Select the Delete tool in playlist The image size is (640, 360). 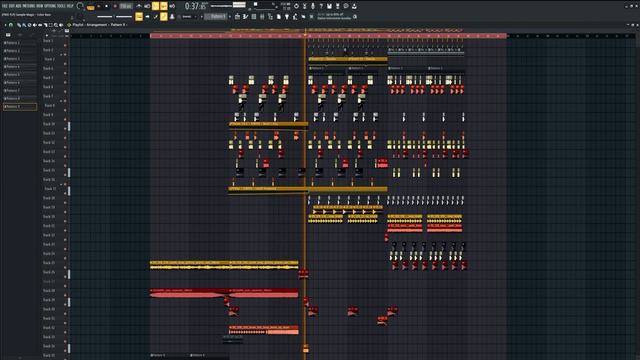[29, 25]
